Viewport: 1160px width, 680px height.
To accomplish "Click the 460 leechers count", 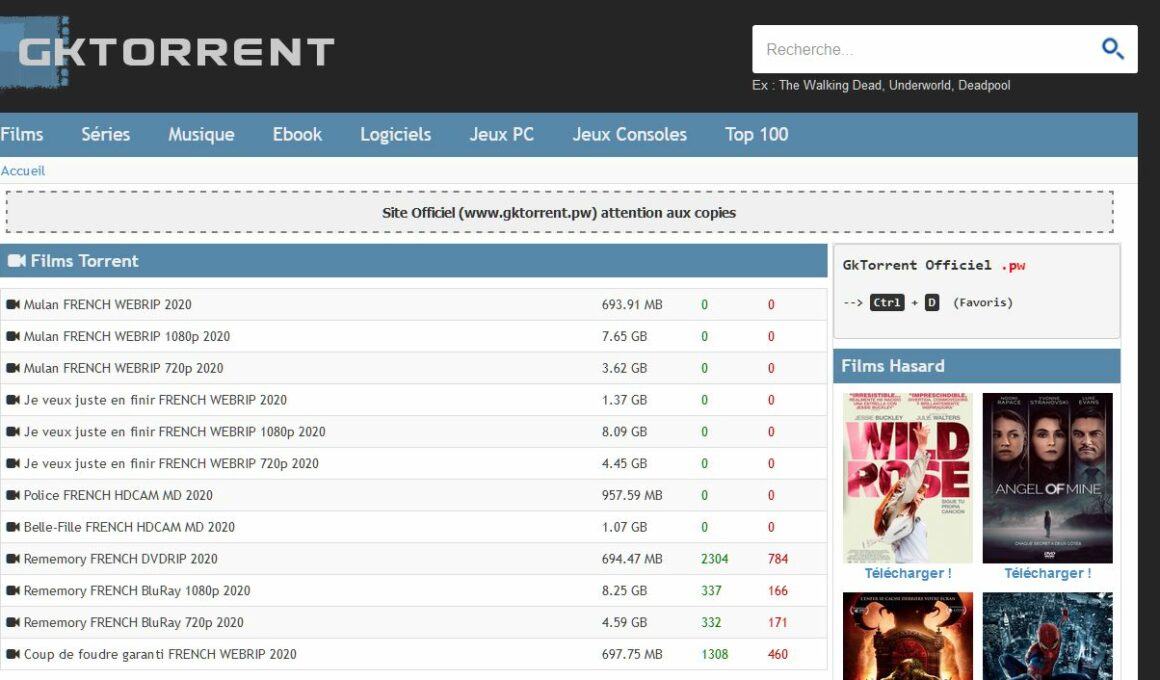I will 778,654.
